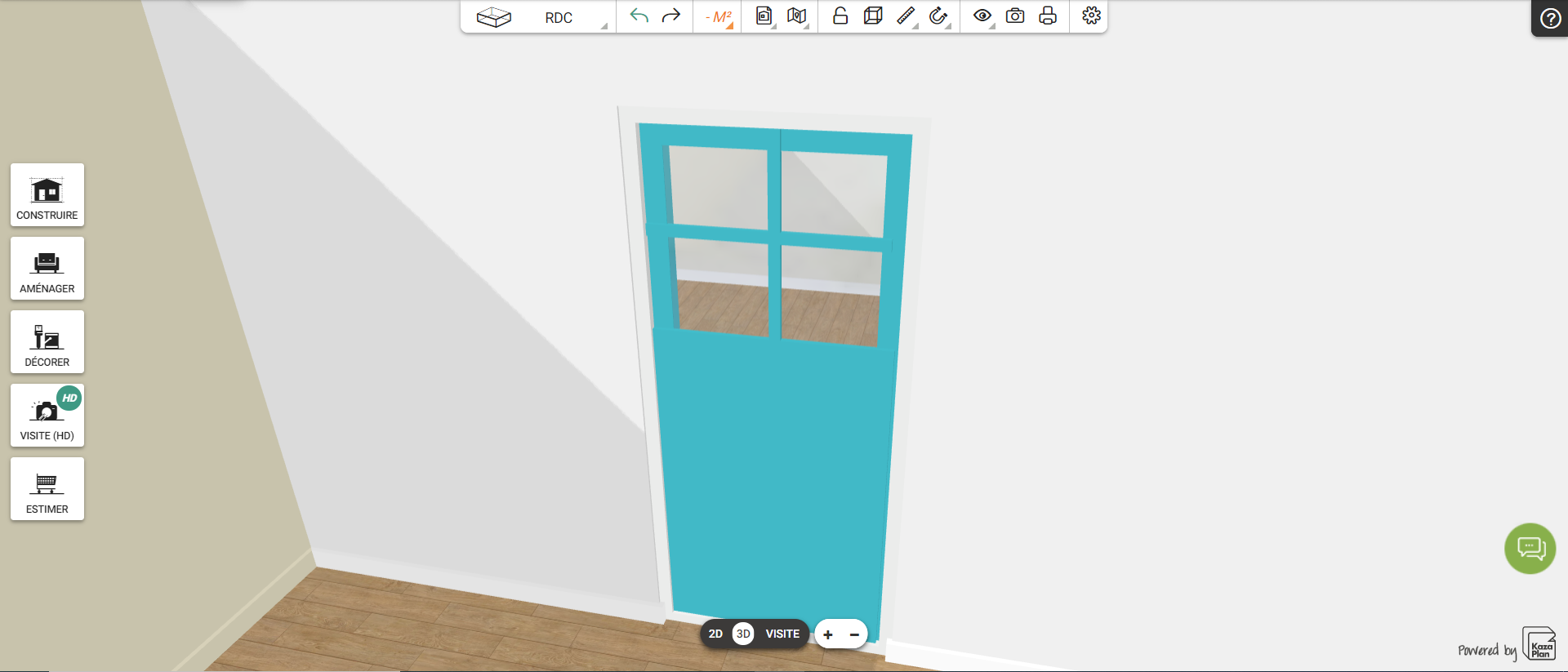The image size is (1568, 672).
Task: Redo the last action
Action: coord(671,16)
